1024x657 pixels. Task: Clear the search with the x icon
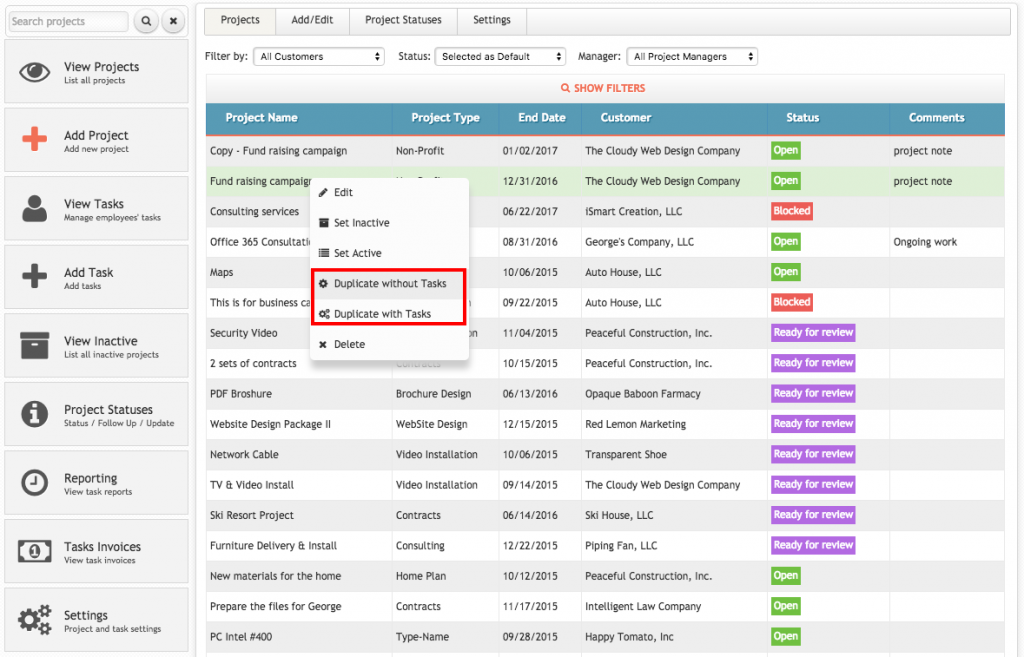170,20
